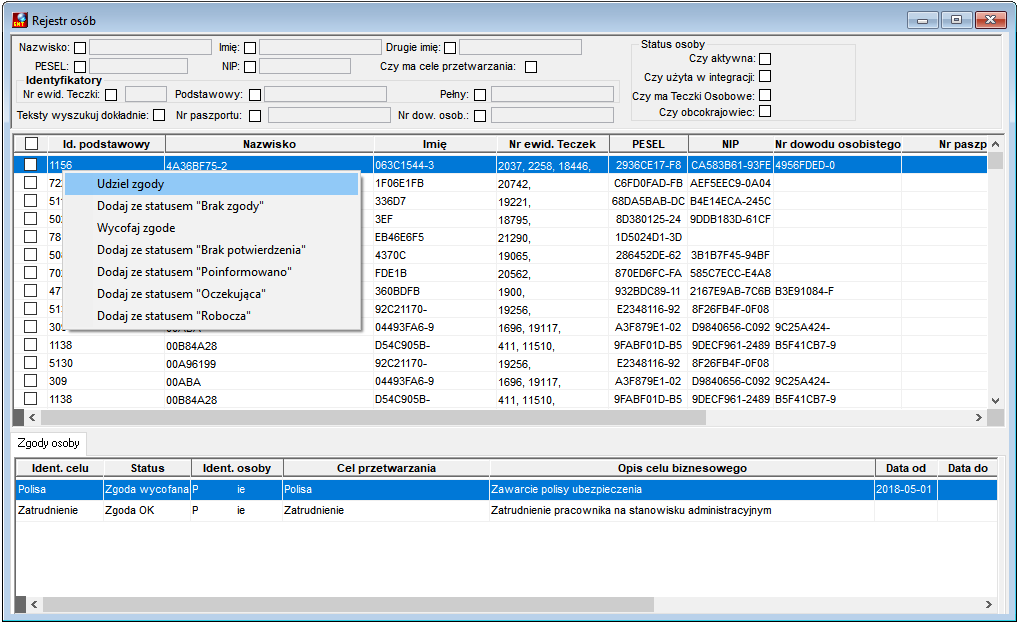Click the NIP input field

pos(305,66)
